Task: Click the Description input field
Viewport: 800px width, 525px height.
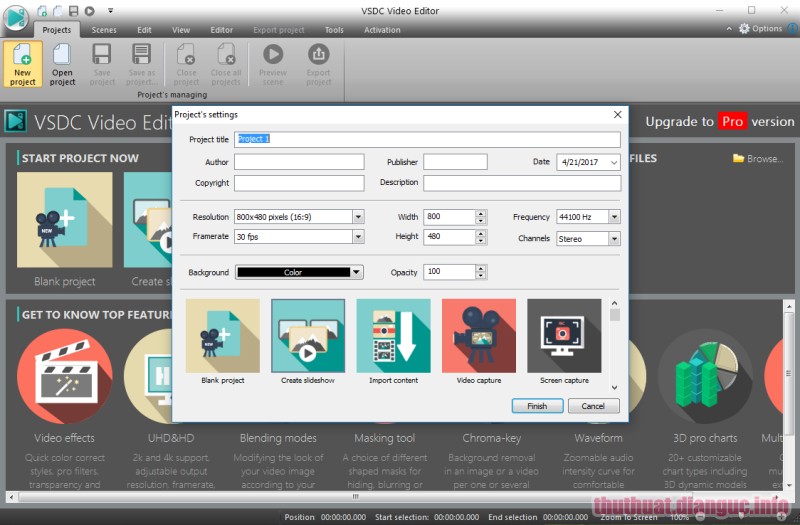Action: point(522,183)
